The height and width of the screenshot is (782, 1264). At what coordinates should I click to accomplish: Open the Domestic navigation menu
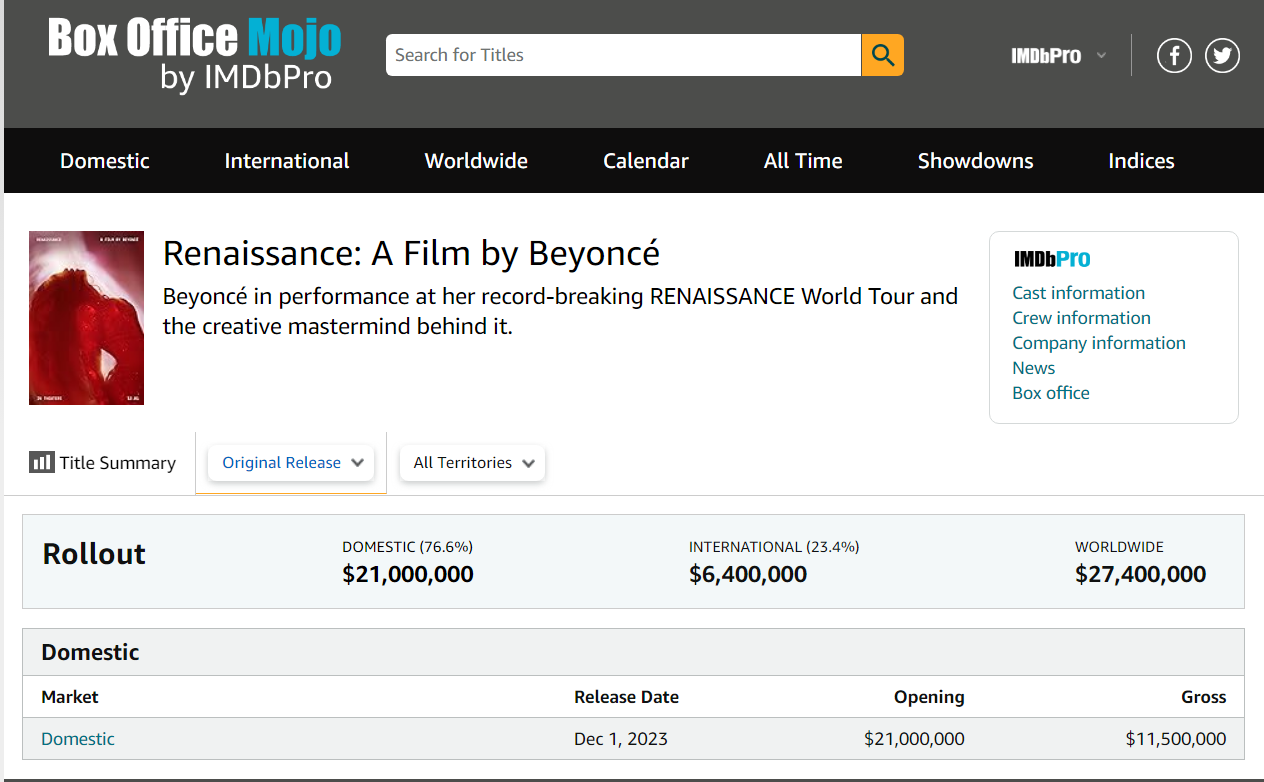105,161
